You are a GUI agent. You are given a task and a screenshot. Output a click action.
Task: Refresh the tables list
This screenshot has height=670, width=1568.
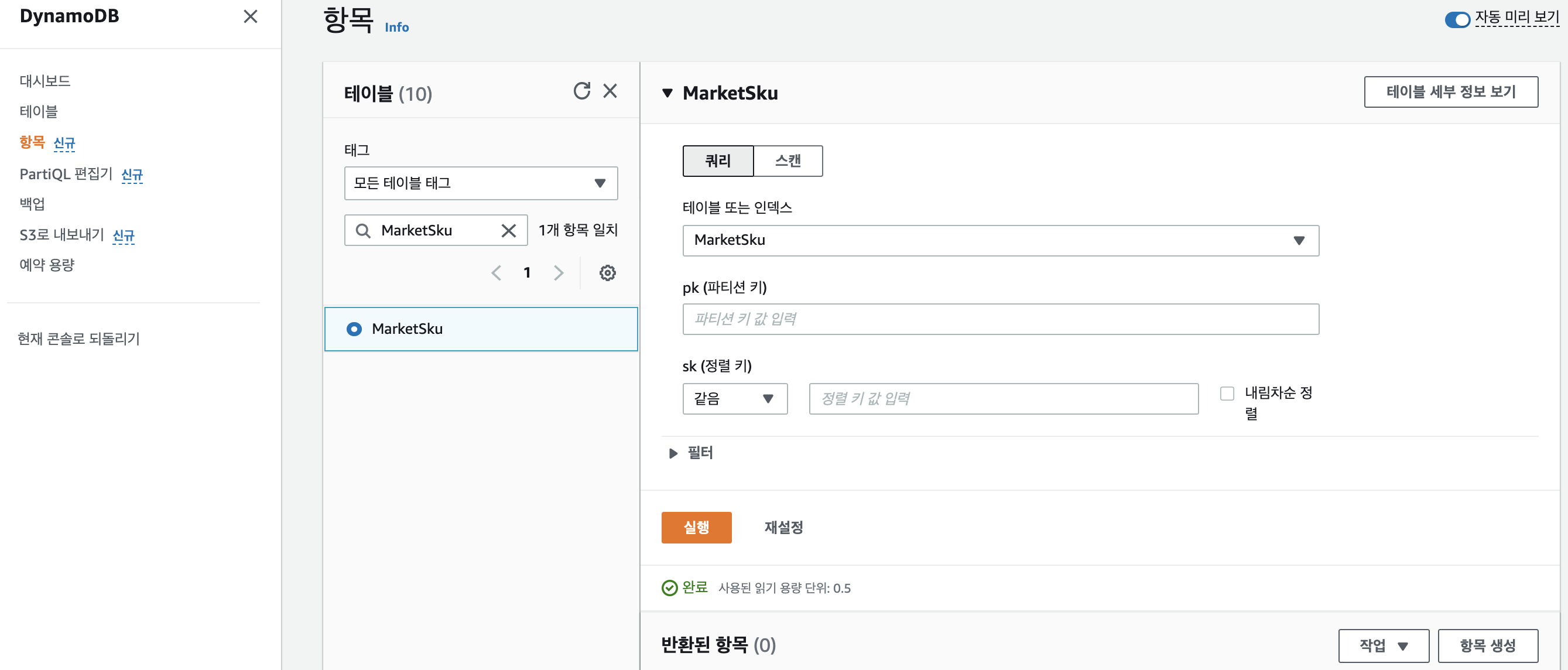click(x=581, y=91)
